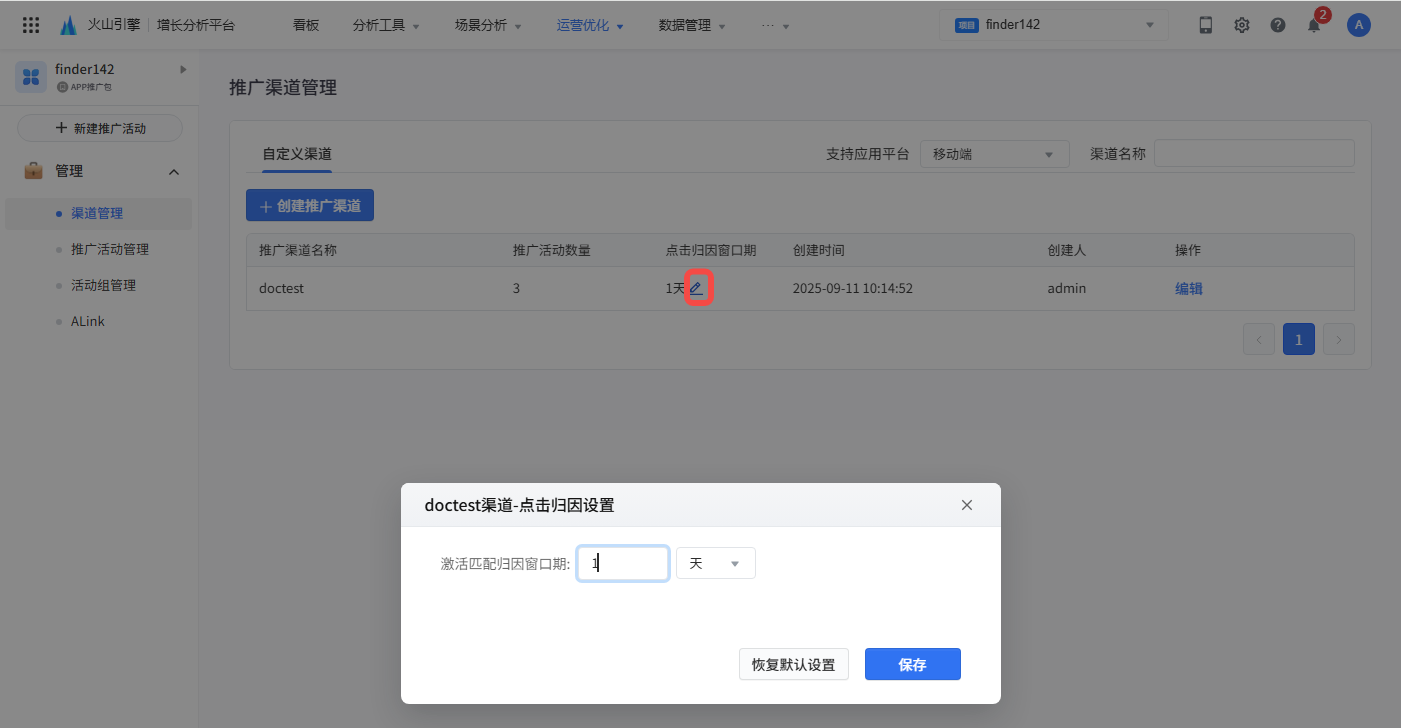Viewport: 1401px width, 728px height.
Task: Click 保存 button in dialog
Action: click(913, 664)
